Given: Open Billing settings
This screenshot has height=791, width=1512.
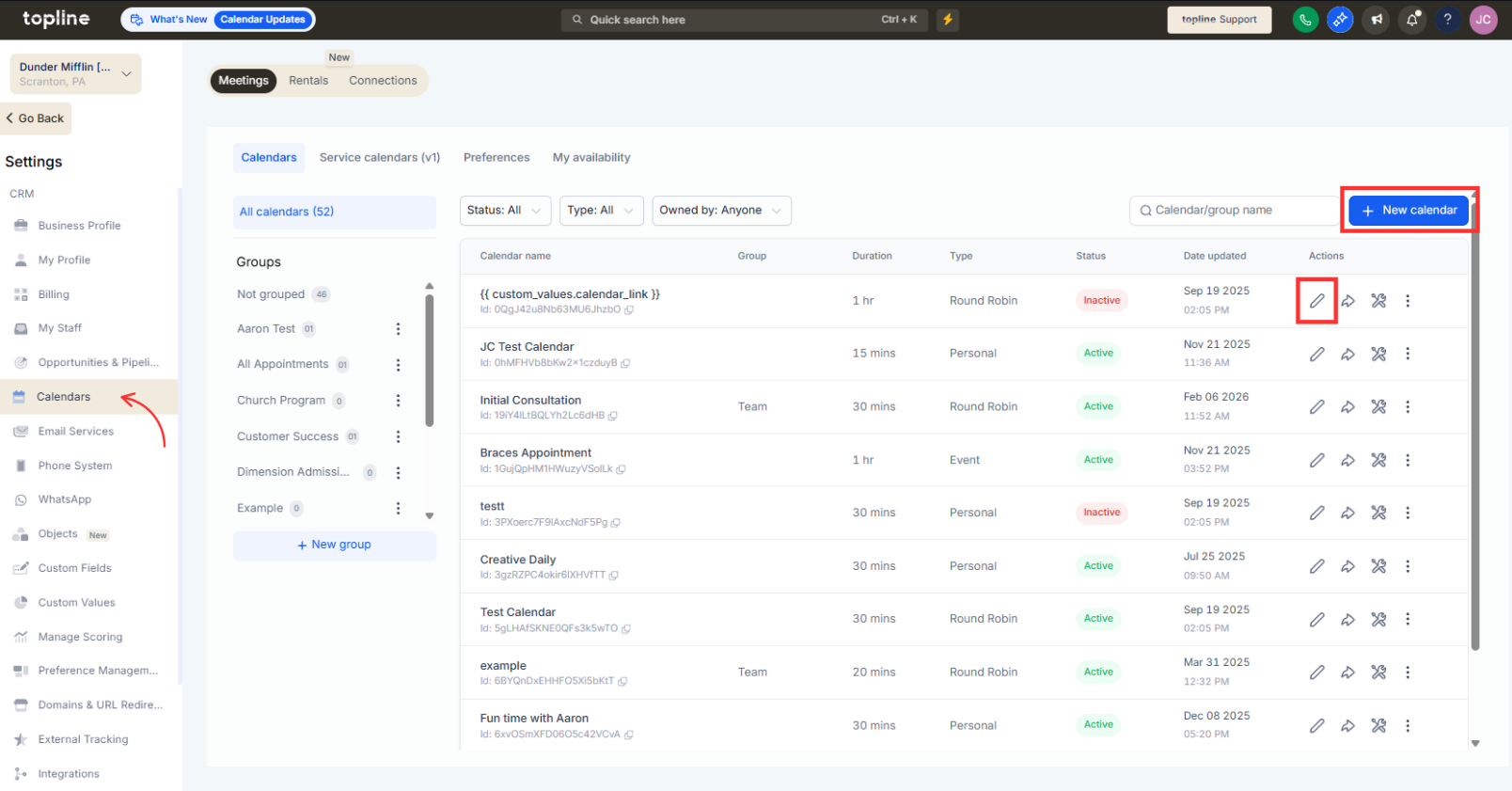Looking at the screenshot, I should point(54,294).
